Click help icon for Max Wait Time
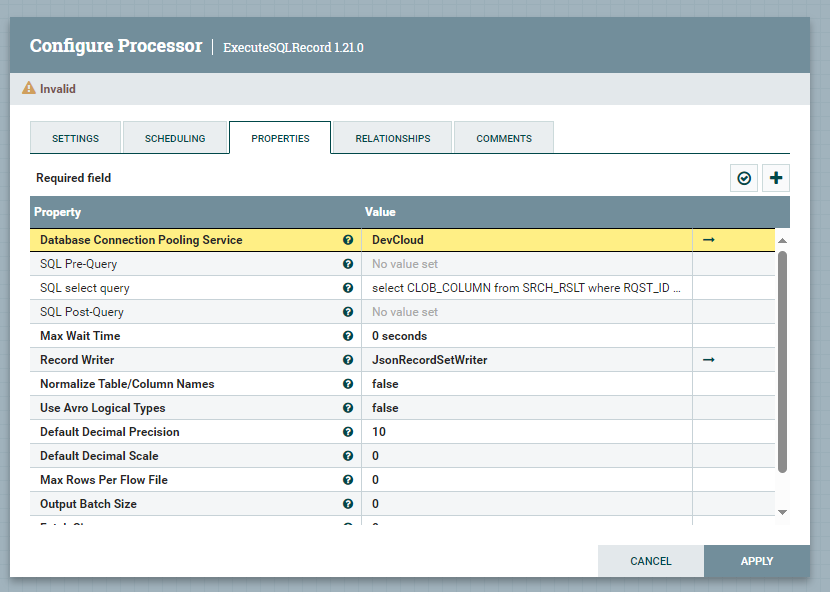This screenshot has height=592, width=830. pyautogui.click(x=348, y=336)
